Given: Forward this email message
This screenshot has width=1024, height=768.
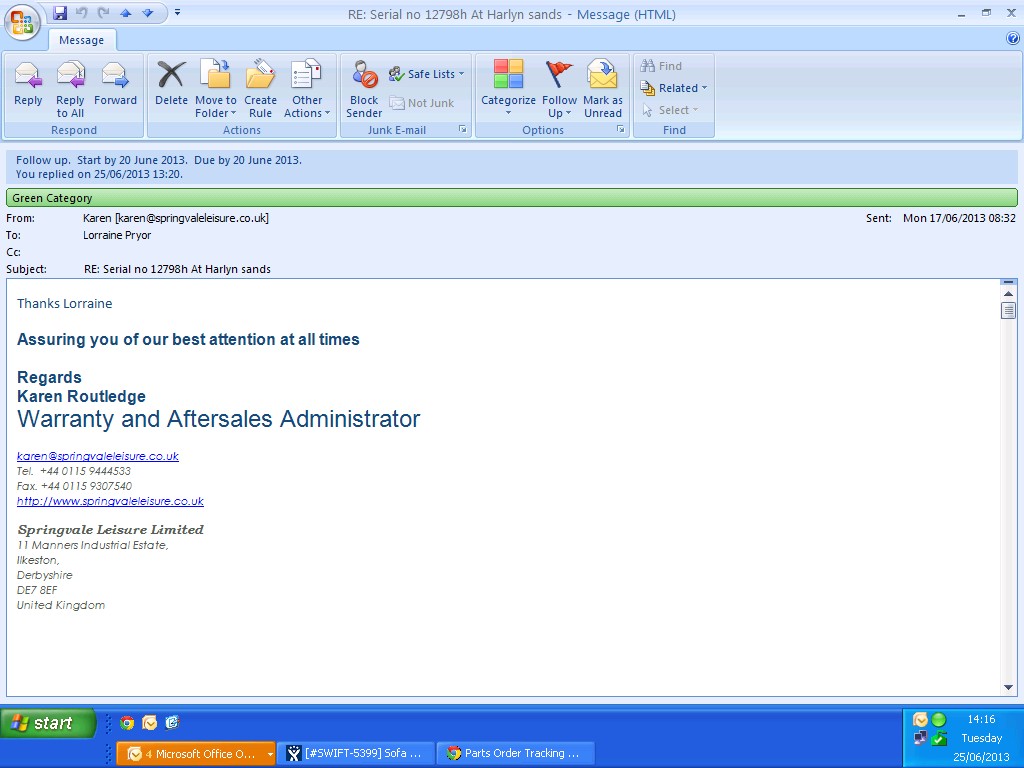Looking at the screenshot, I should (115, 83).
